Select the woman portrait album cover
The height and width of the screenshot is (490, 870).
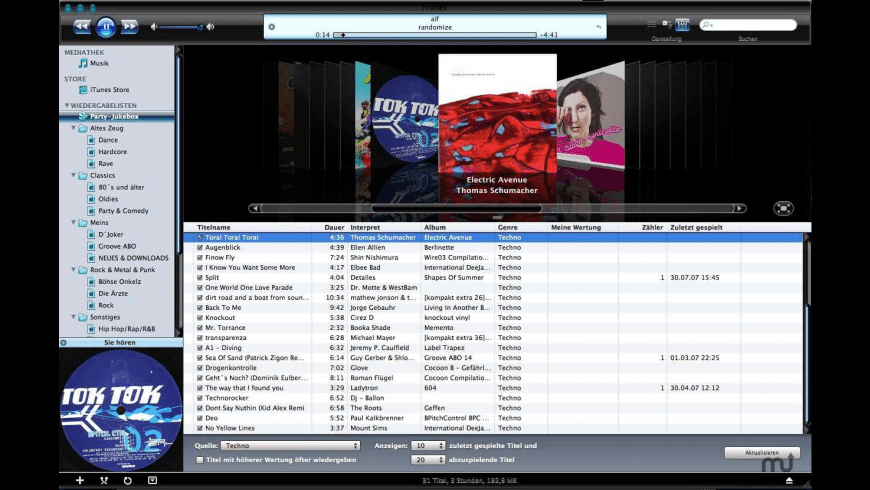point(590,116)
